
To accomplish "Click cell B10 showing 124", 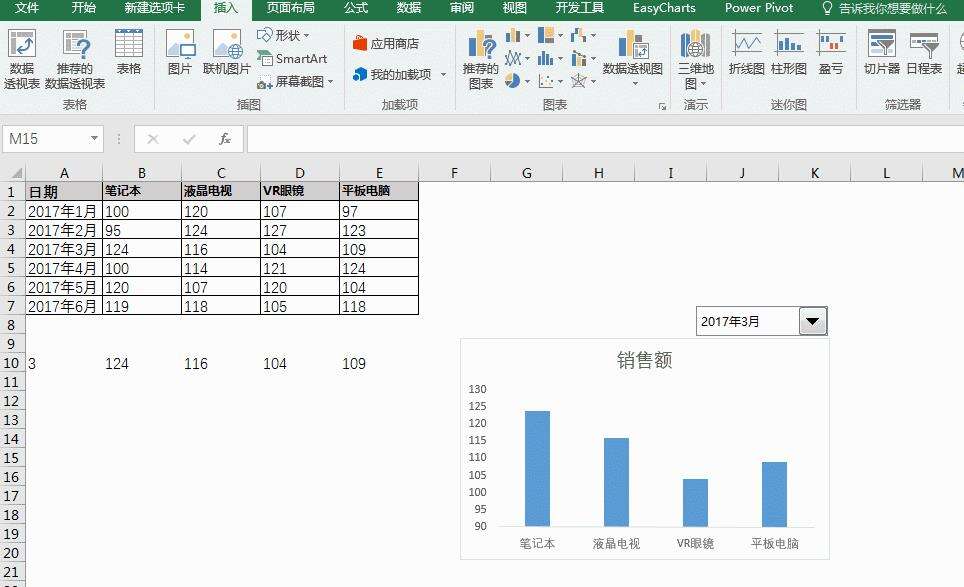I will [141, 364].
